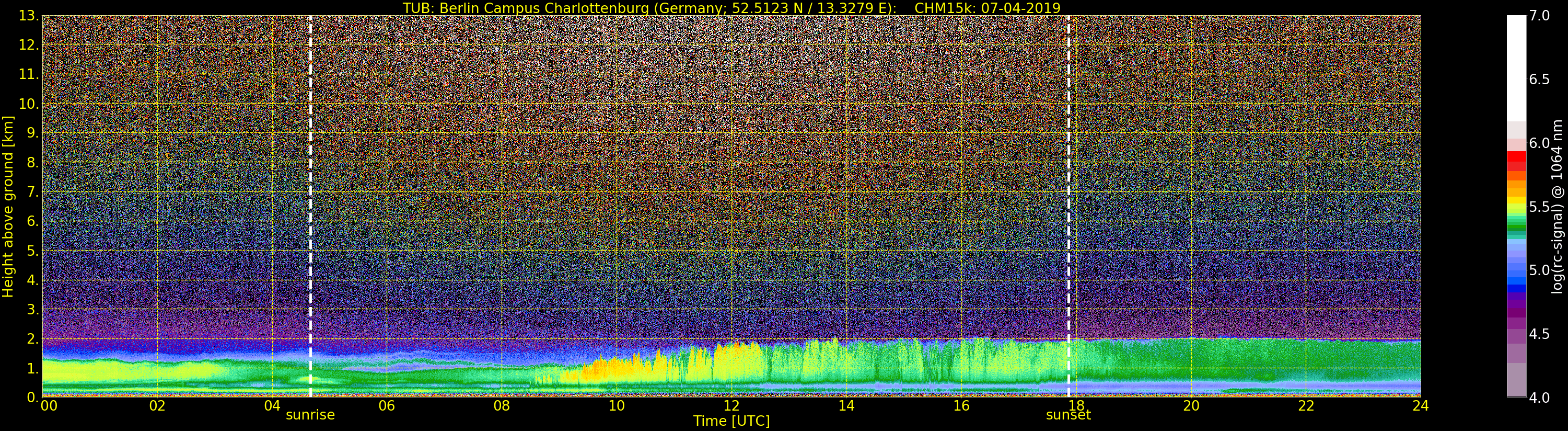Click the '6.' height tick label
This screenshot has width=1568, height=431.
click(x=33, y=221)
